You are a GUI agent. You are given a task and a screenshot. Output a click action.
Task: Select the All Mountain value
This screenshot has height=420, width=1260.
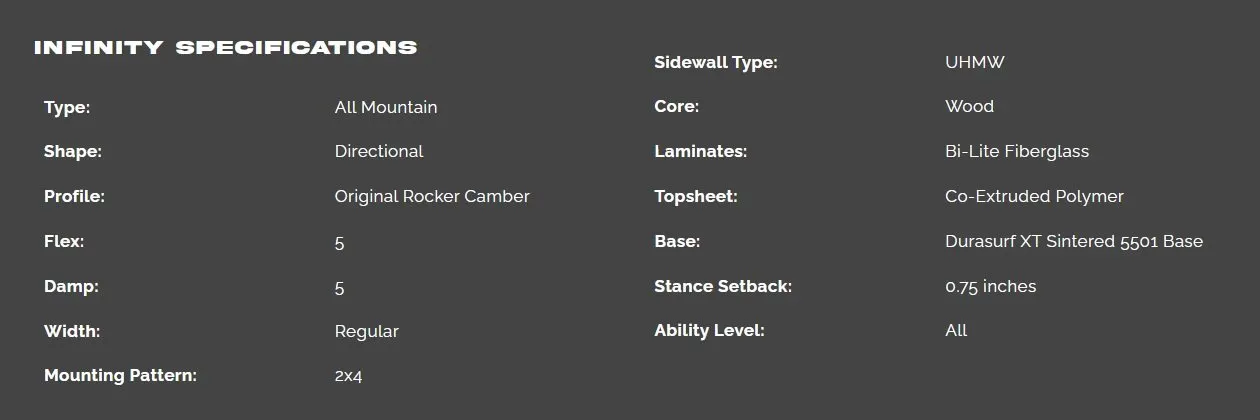pyautogui.click(x=386, y=107)
